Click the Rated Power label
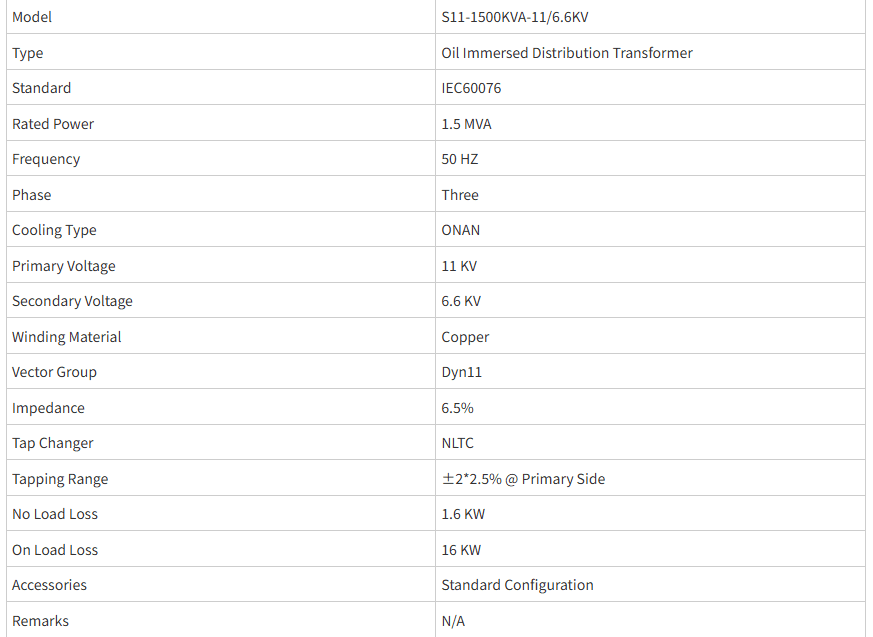This screenshot has width=873, height=637. click(x=53, y=124)
